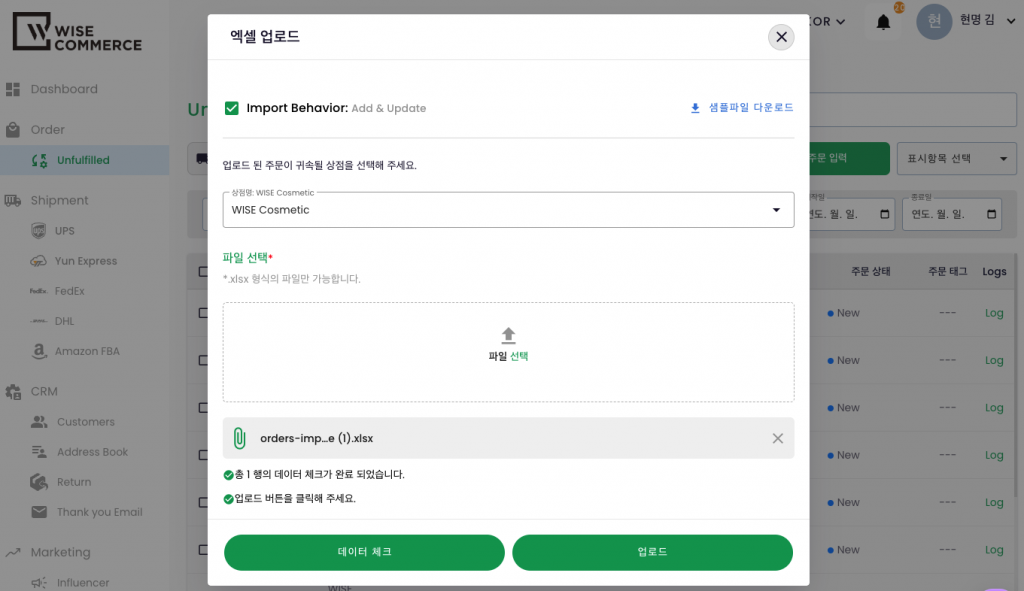Click the Amazon FBA sidebar icon
This screenshot has height=591, width=1024.
click(39, 351)
